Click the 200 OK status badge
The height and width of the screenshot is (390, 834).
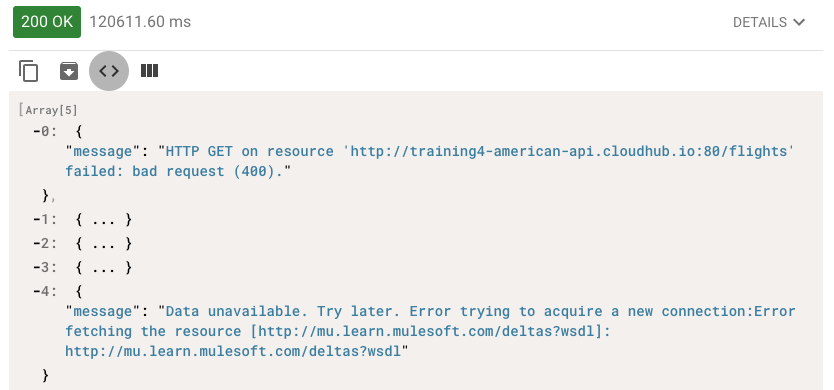tap(47, 22)
